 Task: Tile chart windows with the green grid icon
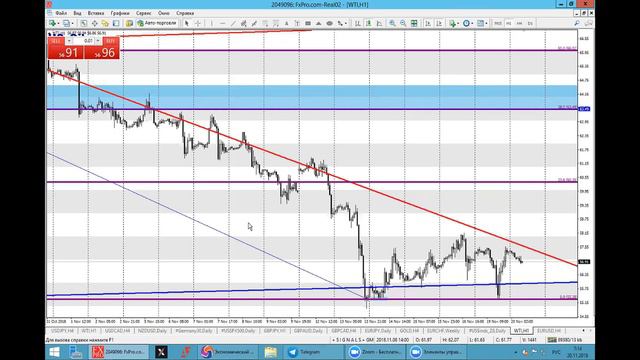(414, 23)
